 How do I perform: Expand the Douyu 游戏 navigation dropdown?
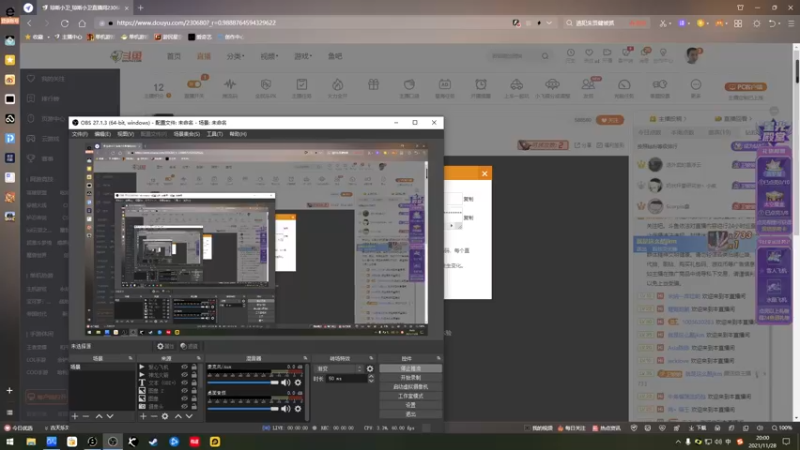point(303,56)
